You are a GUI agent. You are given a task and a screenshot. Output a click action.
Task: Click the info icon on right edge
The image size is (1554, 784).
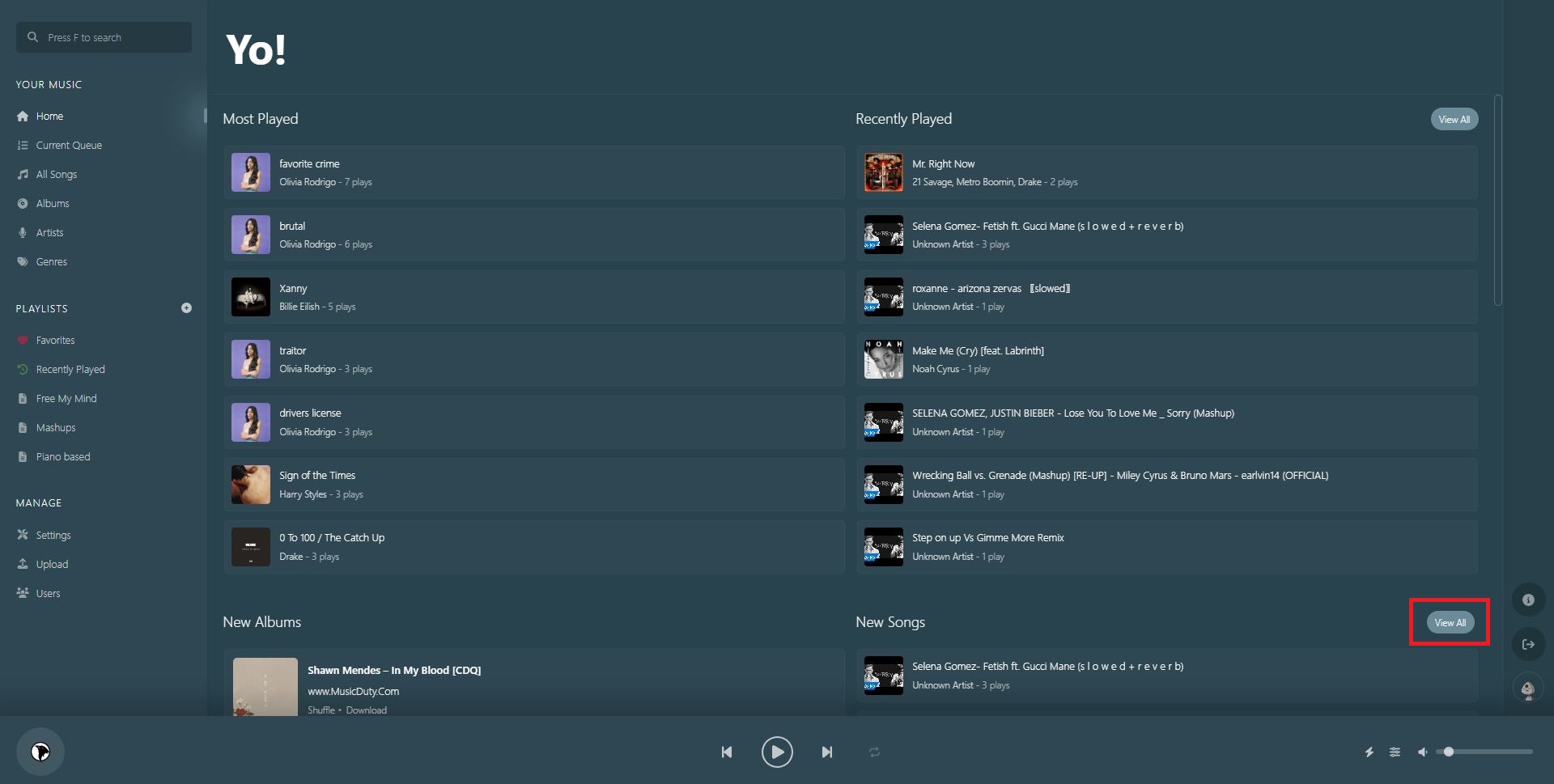coord(1529,600)
